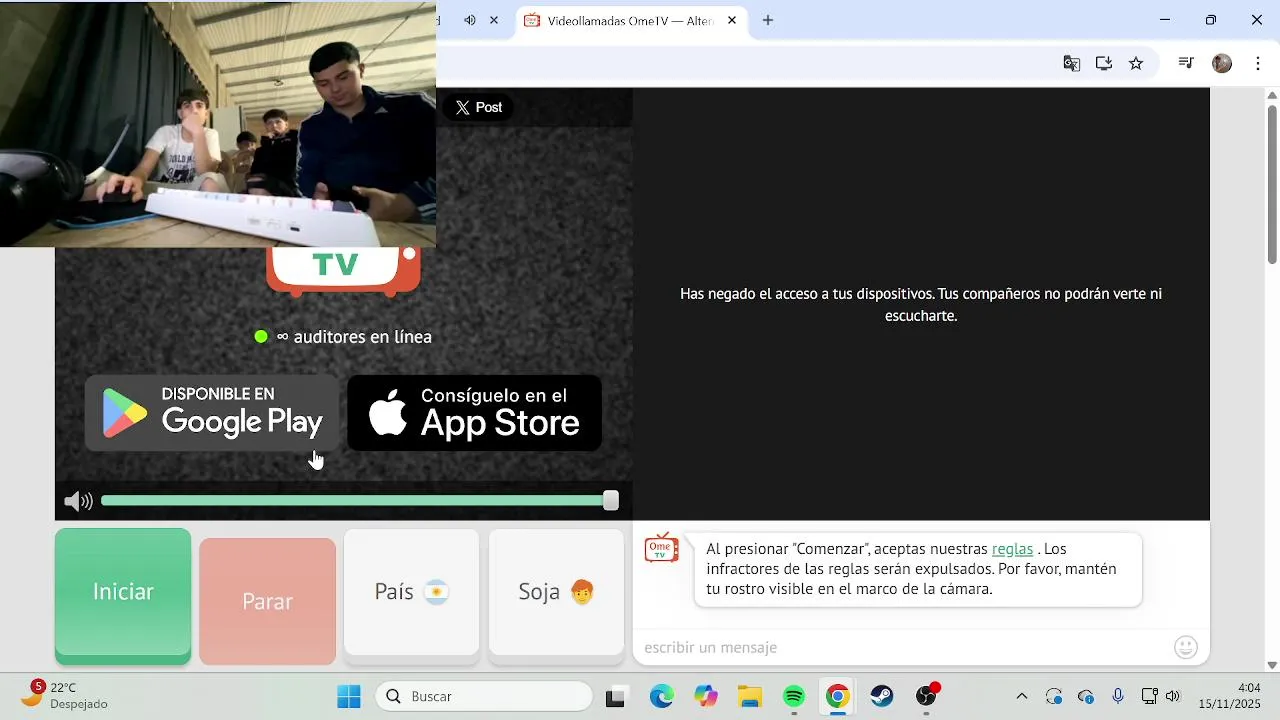The image size is (1280, 720).
Task: Click the OmeTV logo beside chat message
Action: [661, 549]
